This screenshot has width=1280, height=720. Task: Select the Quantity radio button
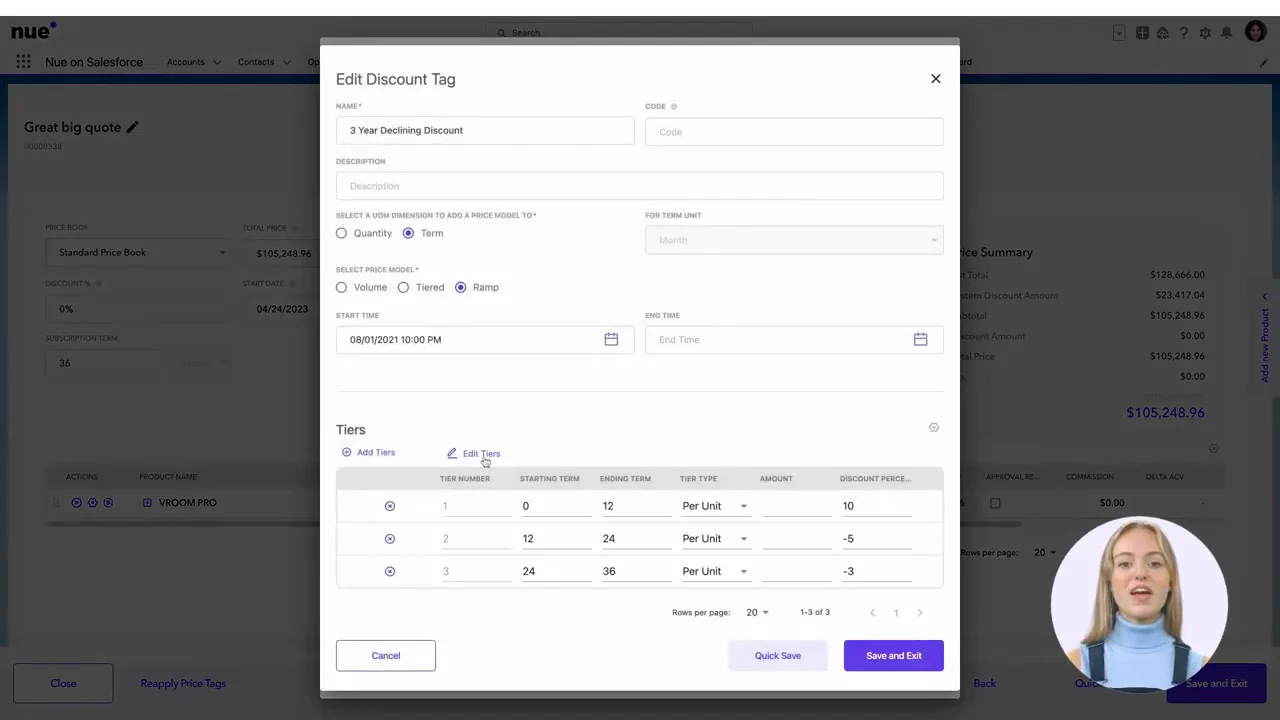(x=342, y=233)
